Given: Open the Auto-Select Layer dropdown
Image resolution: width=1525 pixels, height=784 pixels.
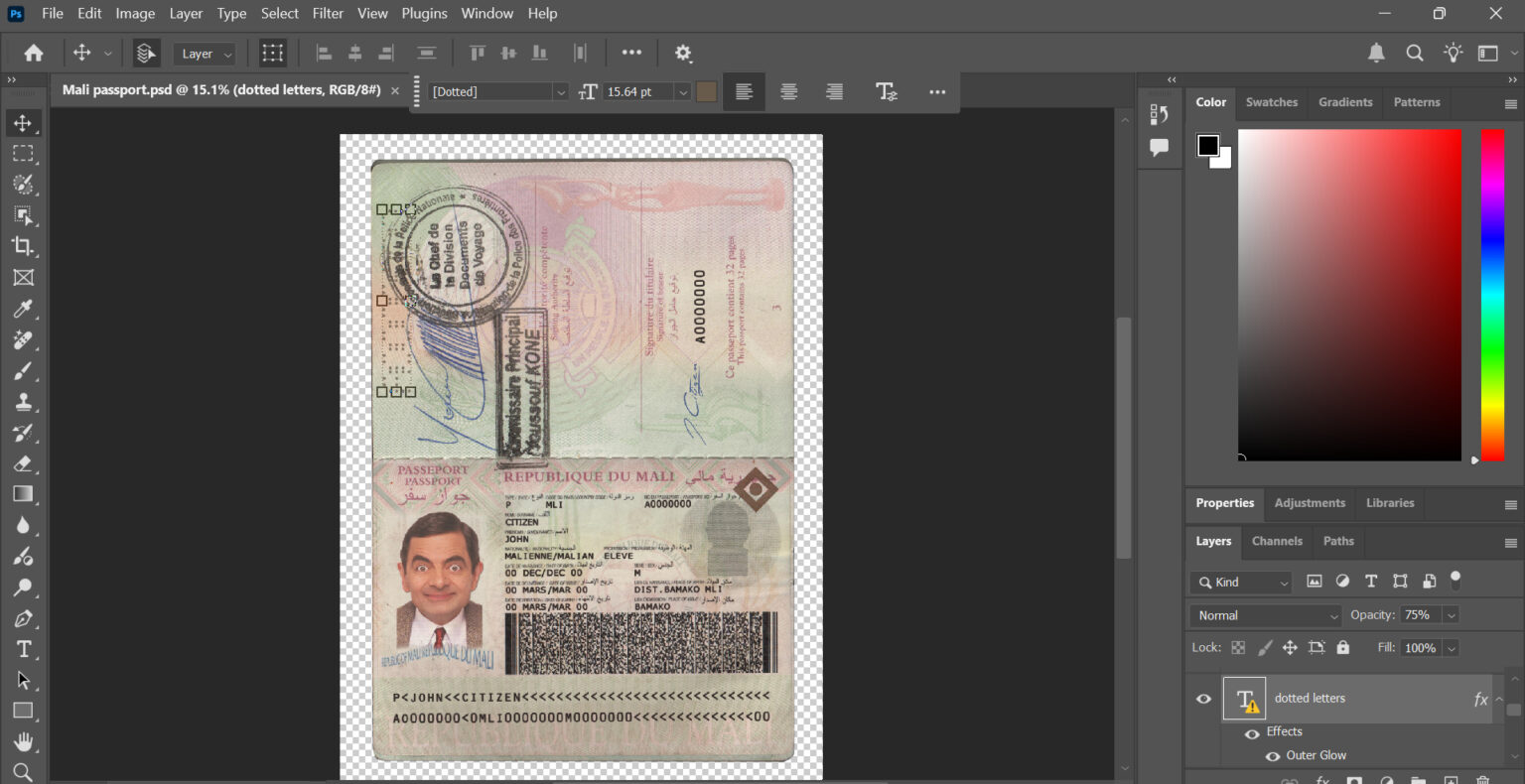Looking at the screenshot, I should tap(206, 54).
